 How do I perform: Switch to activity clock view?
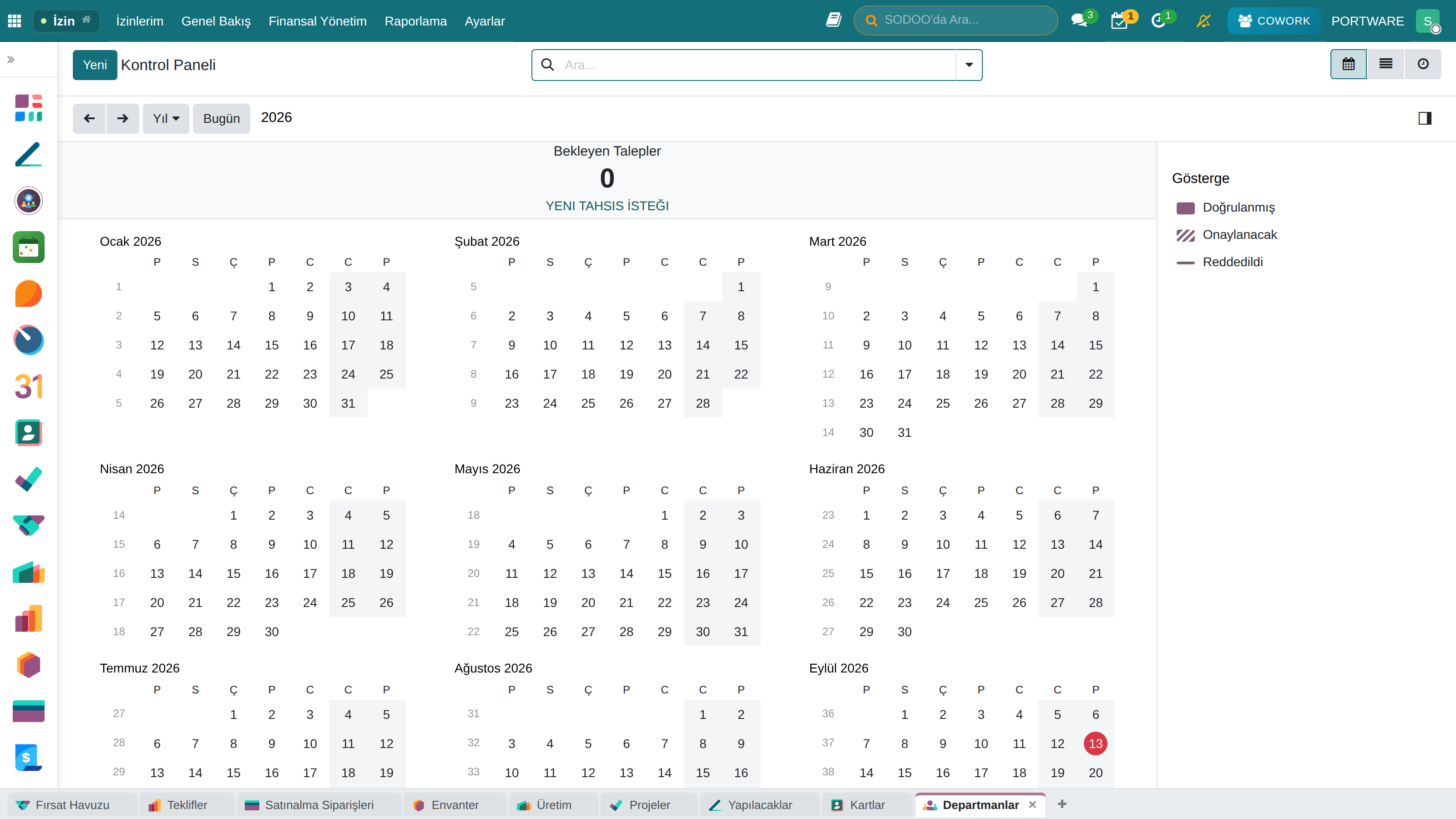(1423, 64)
